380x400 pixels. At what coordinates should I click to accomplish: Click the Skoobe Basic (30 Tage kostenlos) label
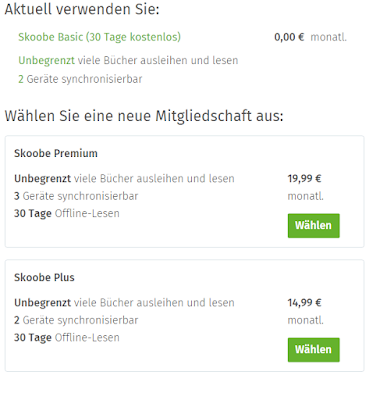tap(99, 37)
